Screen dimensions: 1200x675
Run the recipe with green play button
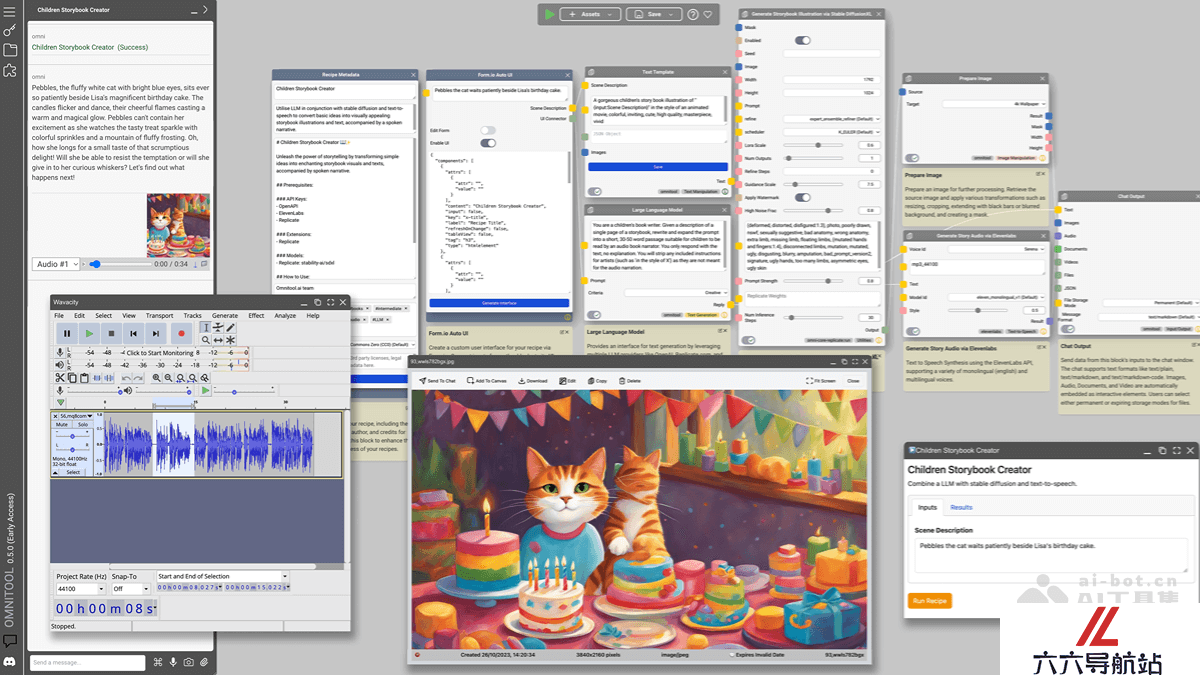[x=549, y=14]
